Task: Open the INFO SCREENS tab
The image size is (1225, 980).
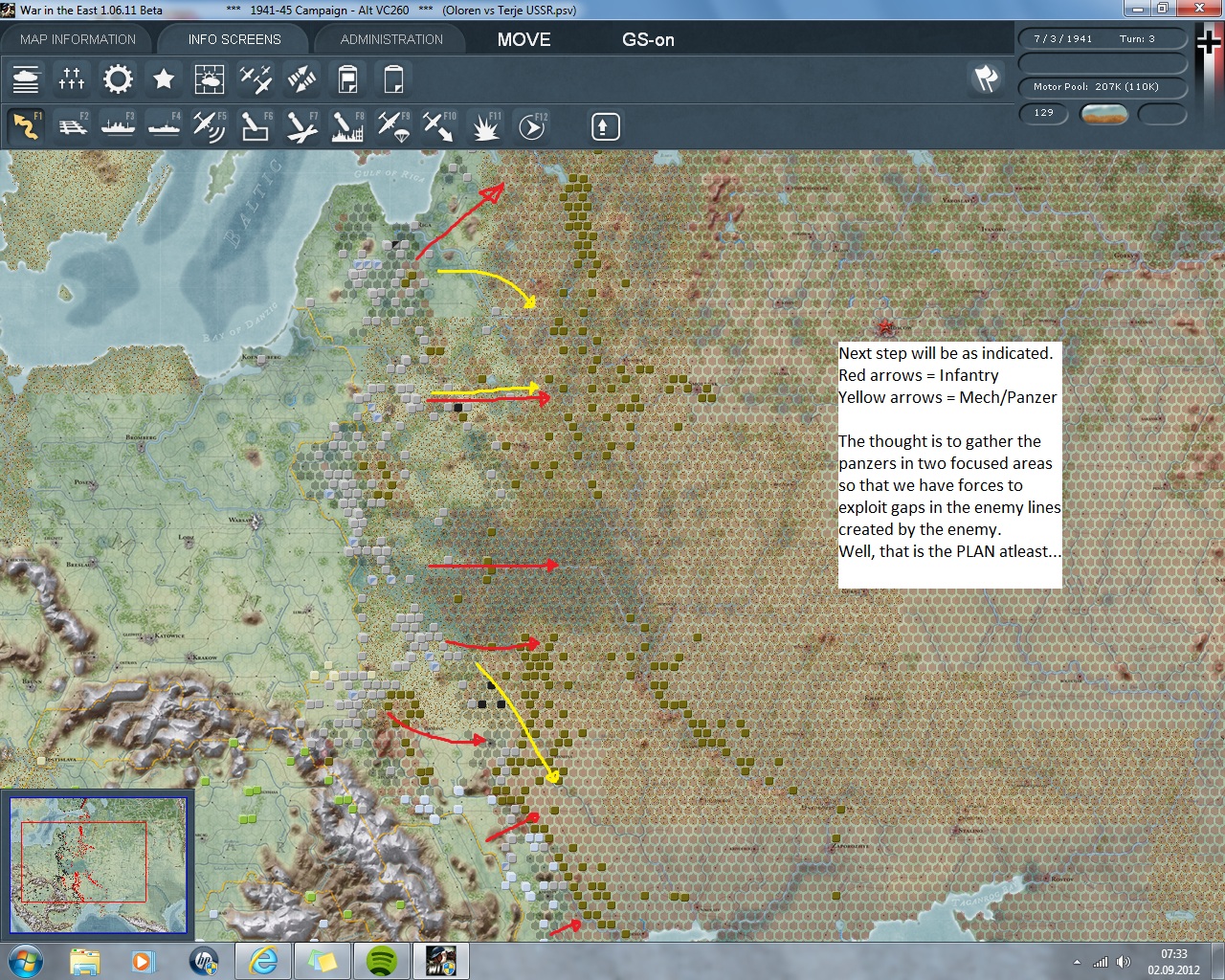Action: click(234, 39)
